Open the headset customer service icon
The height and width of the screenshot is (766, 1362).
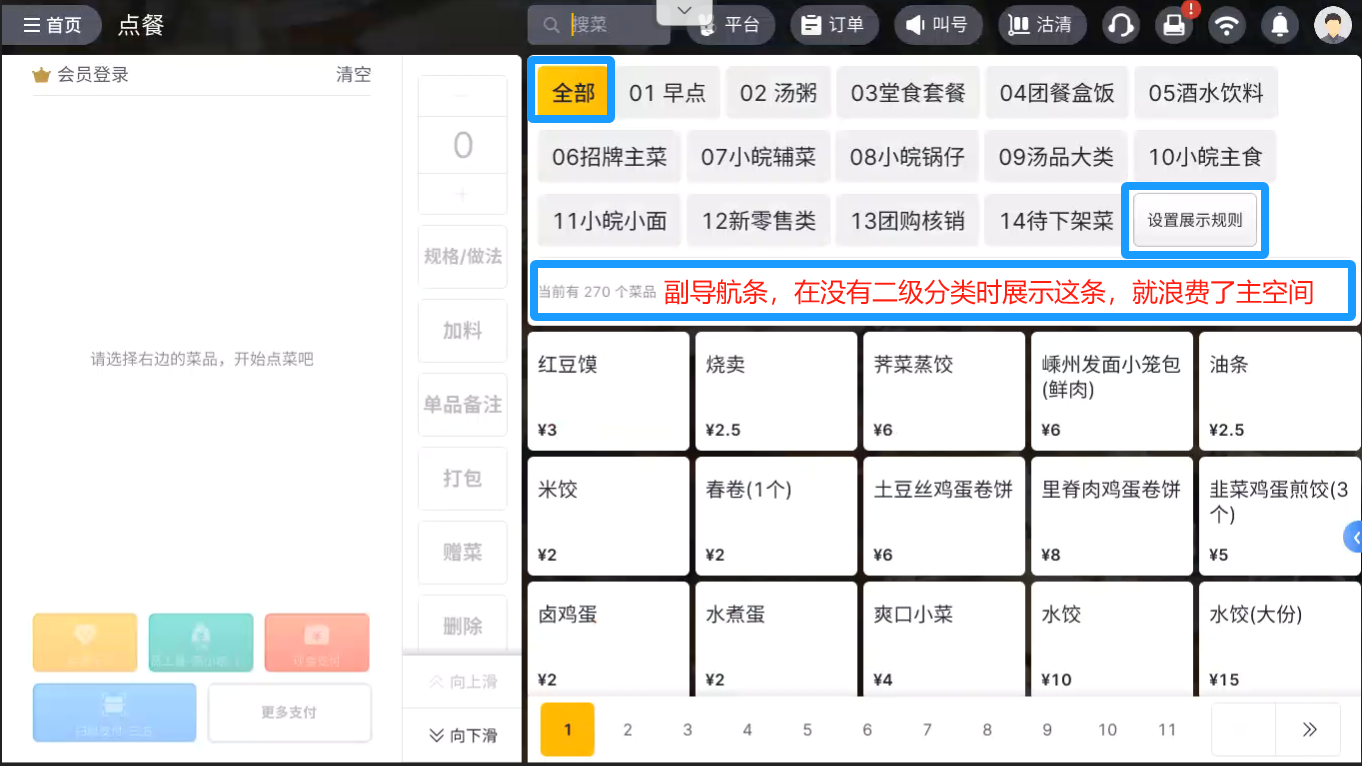pos(1120,25)
